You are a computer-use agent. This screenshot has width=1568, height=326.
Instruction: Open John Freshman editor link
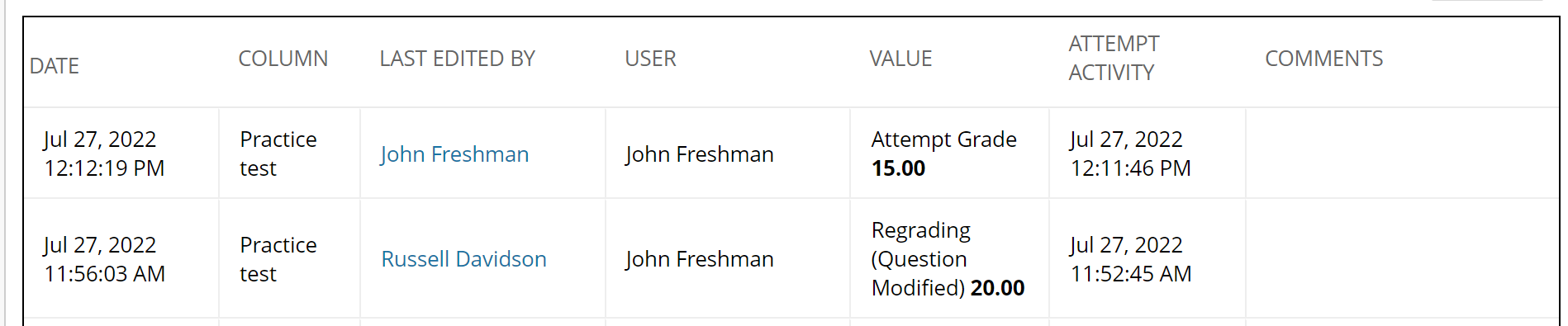454,154
